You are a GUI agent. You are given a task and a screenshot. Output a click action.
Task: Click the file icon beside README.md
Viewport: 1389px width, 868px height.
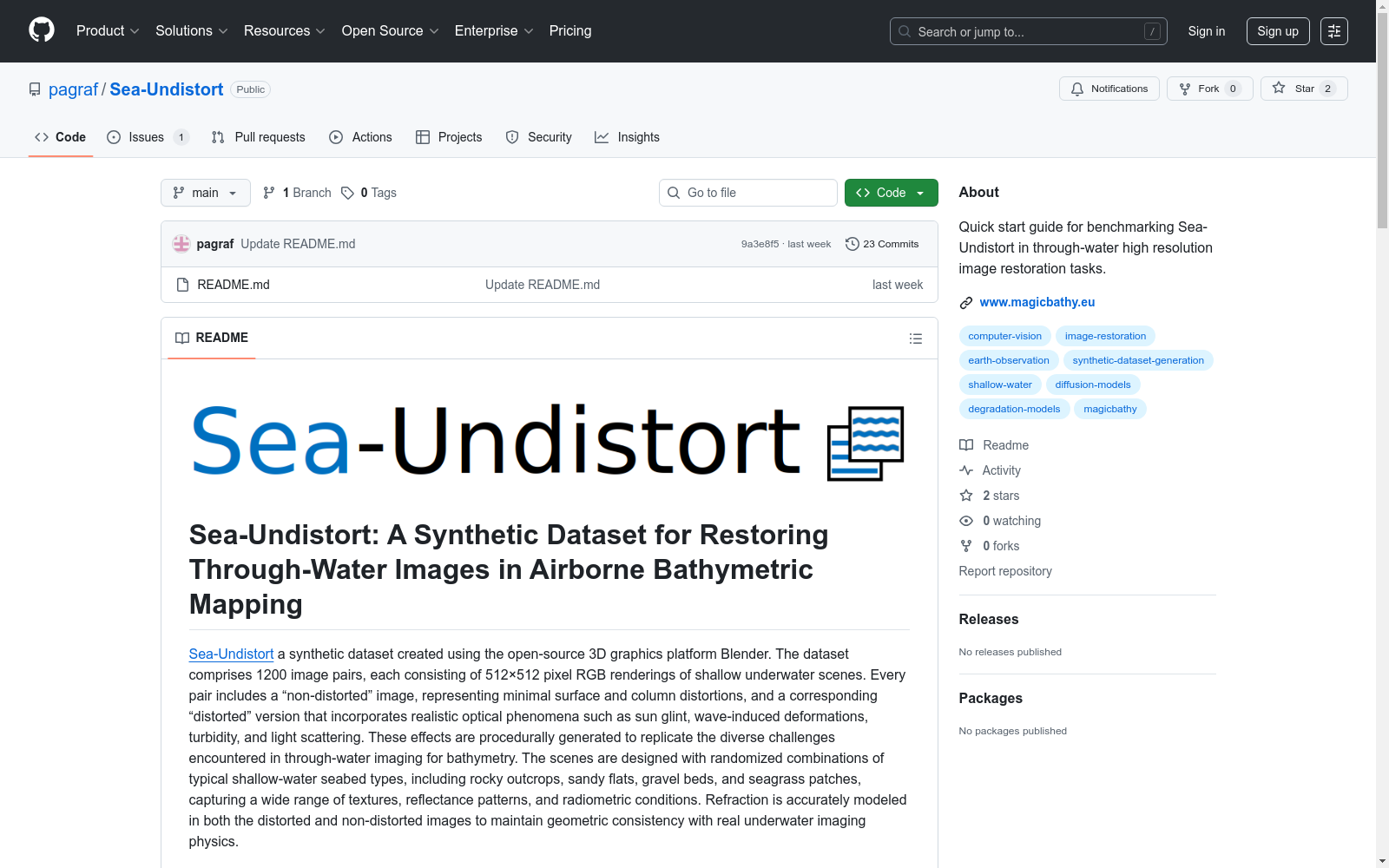pos(182,285)
